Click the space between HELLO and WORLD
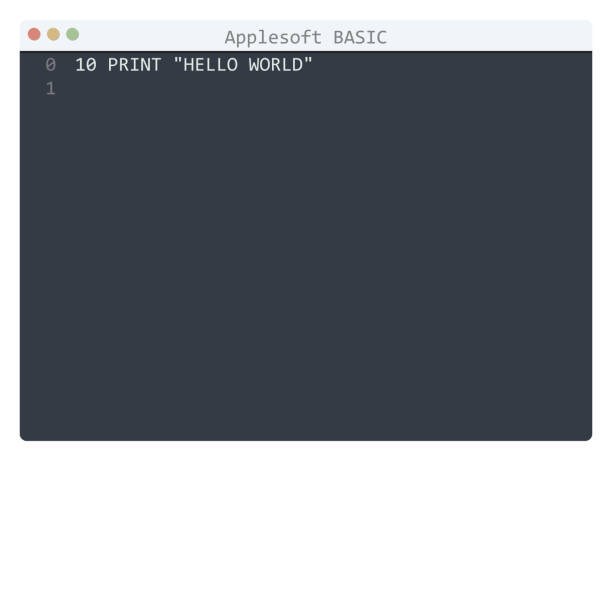612x612 pixels. (243, 65)
